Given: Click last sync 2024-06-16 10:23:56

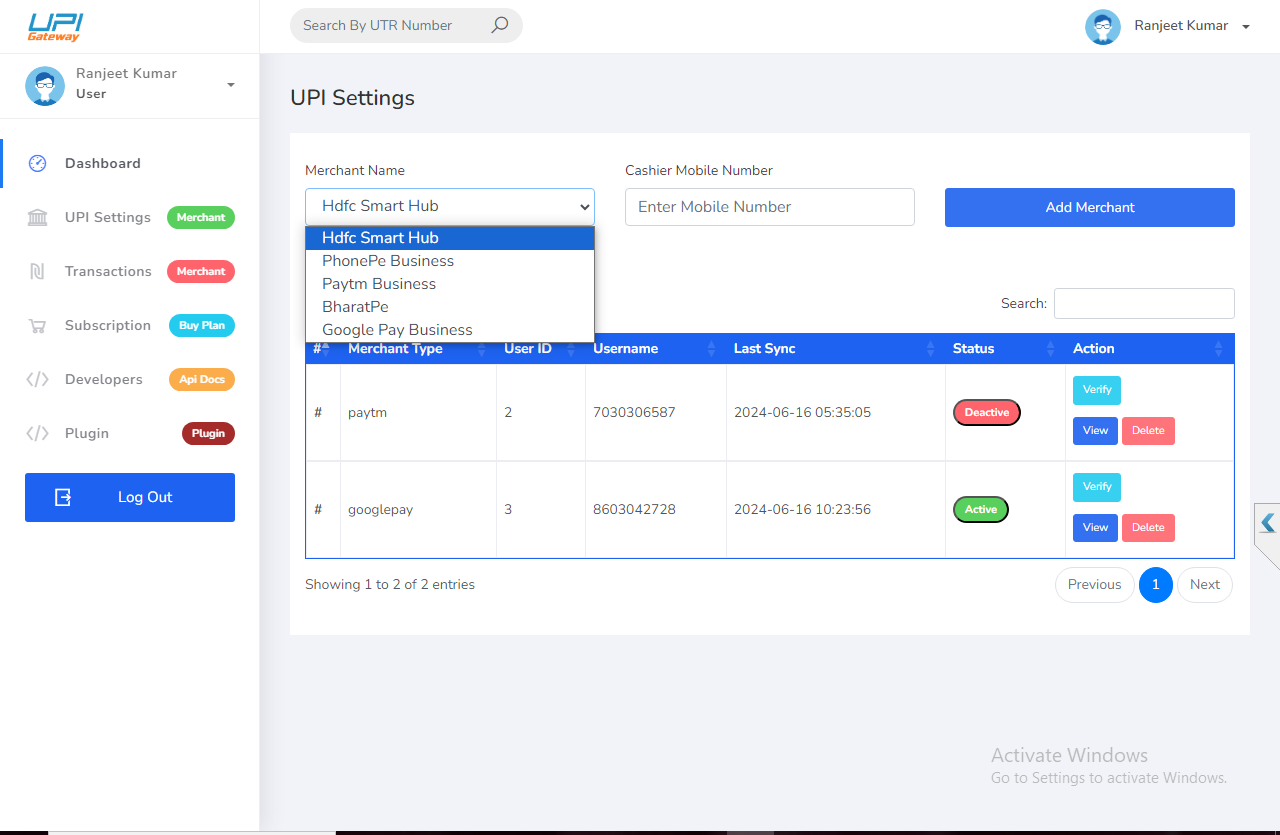Looking at the screenshot, I should (x=802, y=509).
